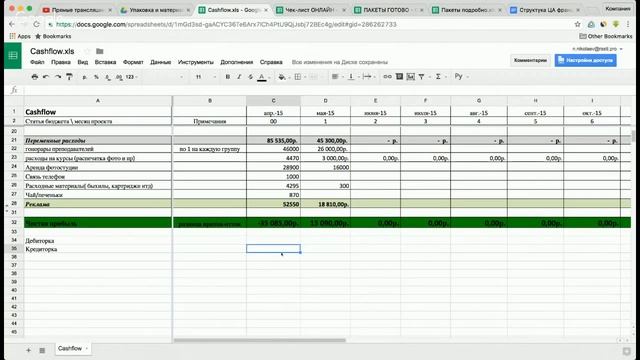Click the blue Настройки доступа button
The width and height of the screenshot is (640, 360).
coord(585,60)
